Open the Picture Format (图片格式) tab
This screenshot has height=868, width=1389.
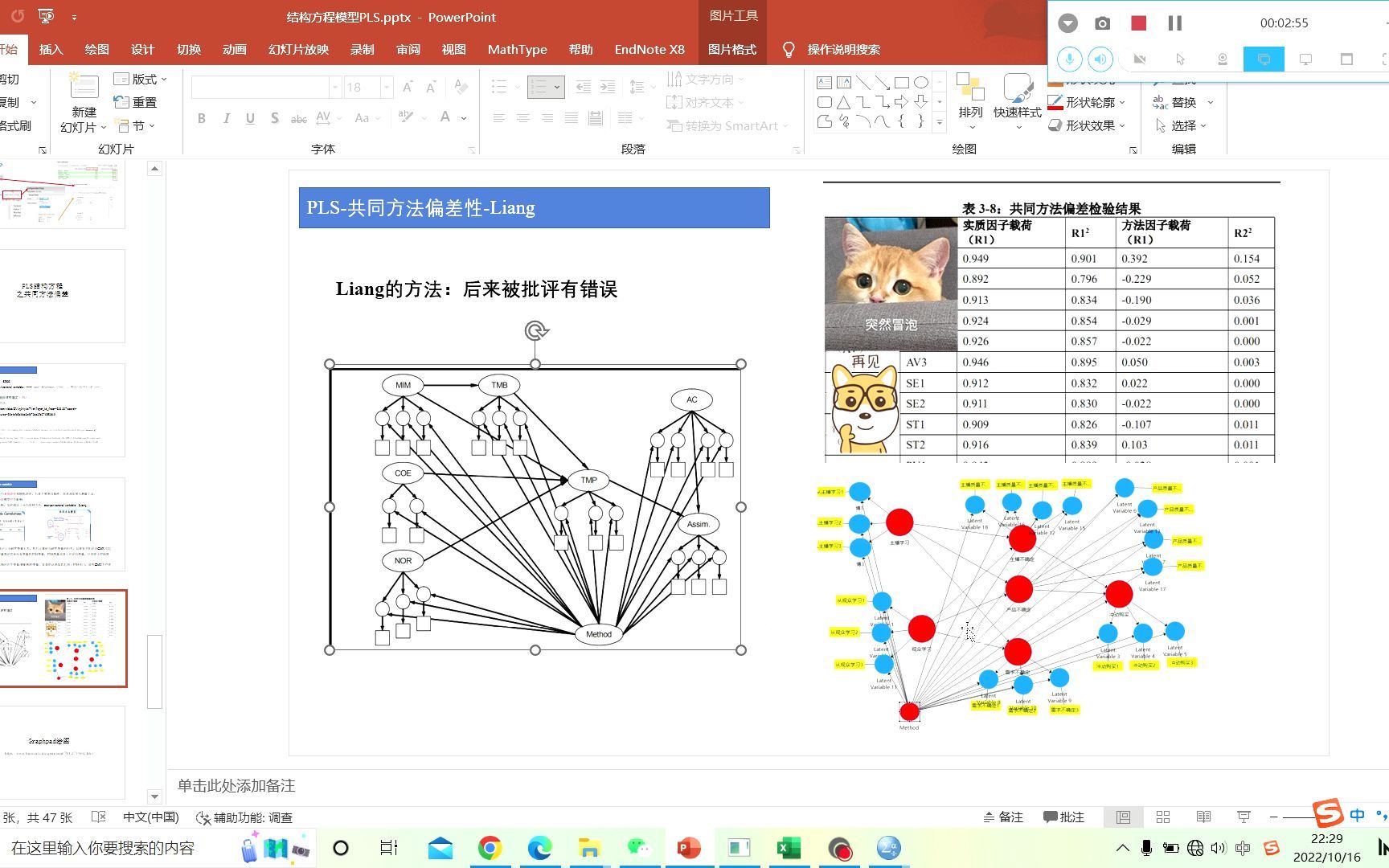[731, 49]
